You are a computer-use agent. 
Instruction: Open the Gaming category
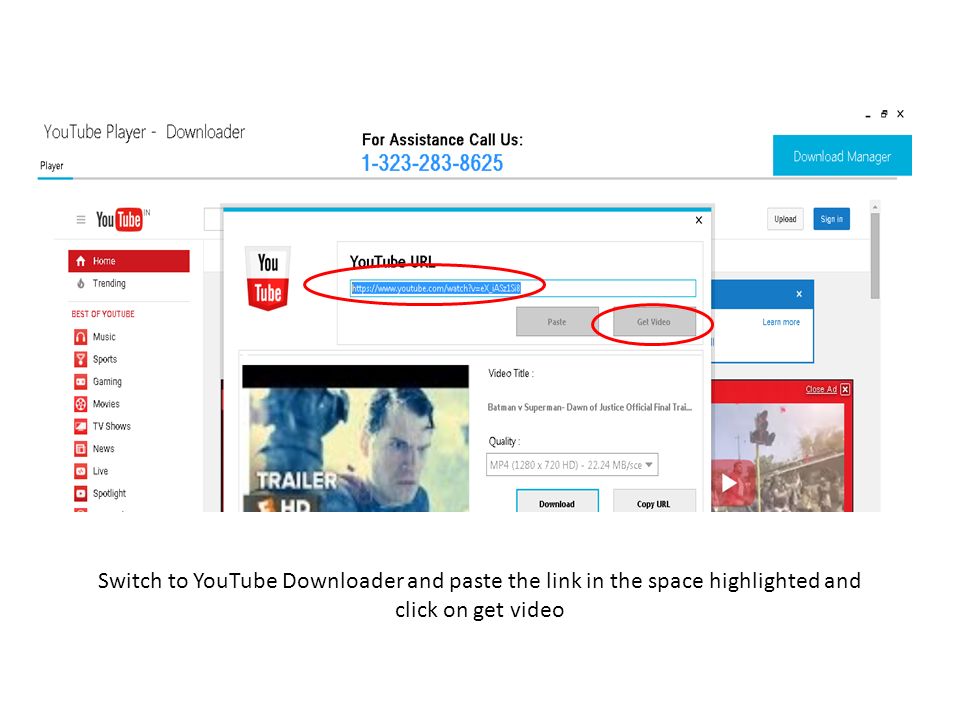107,381
